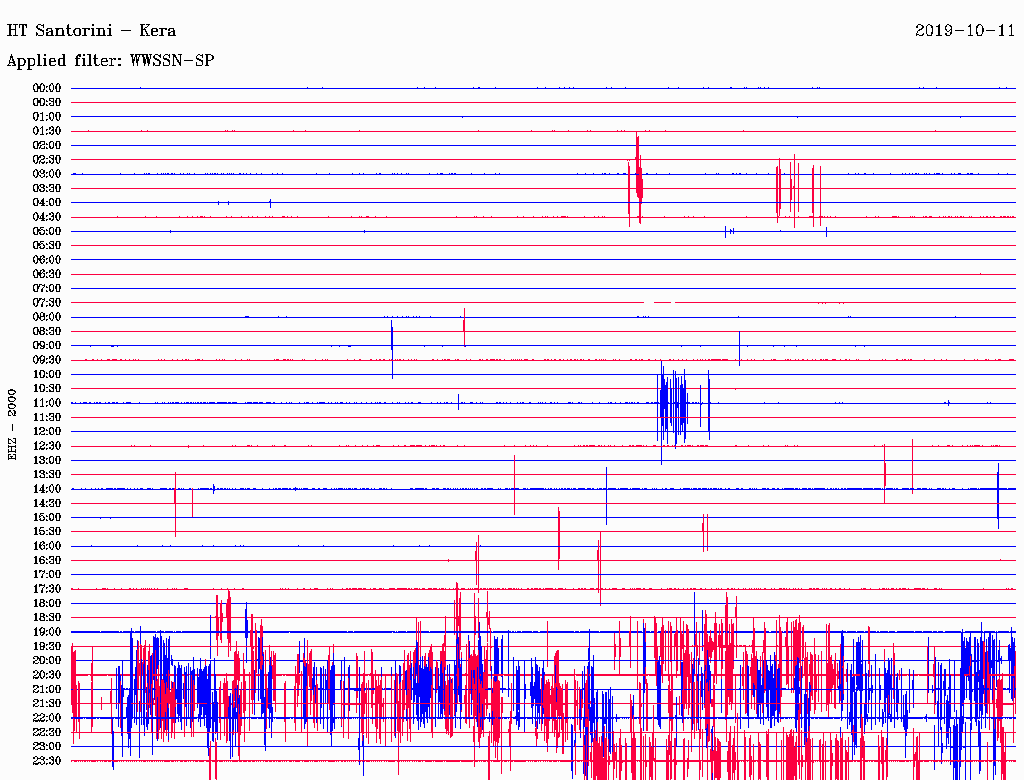Screen dimensions: 1024x780
Task: Select the 07:30 time label
Action: coord(47,303)
